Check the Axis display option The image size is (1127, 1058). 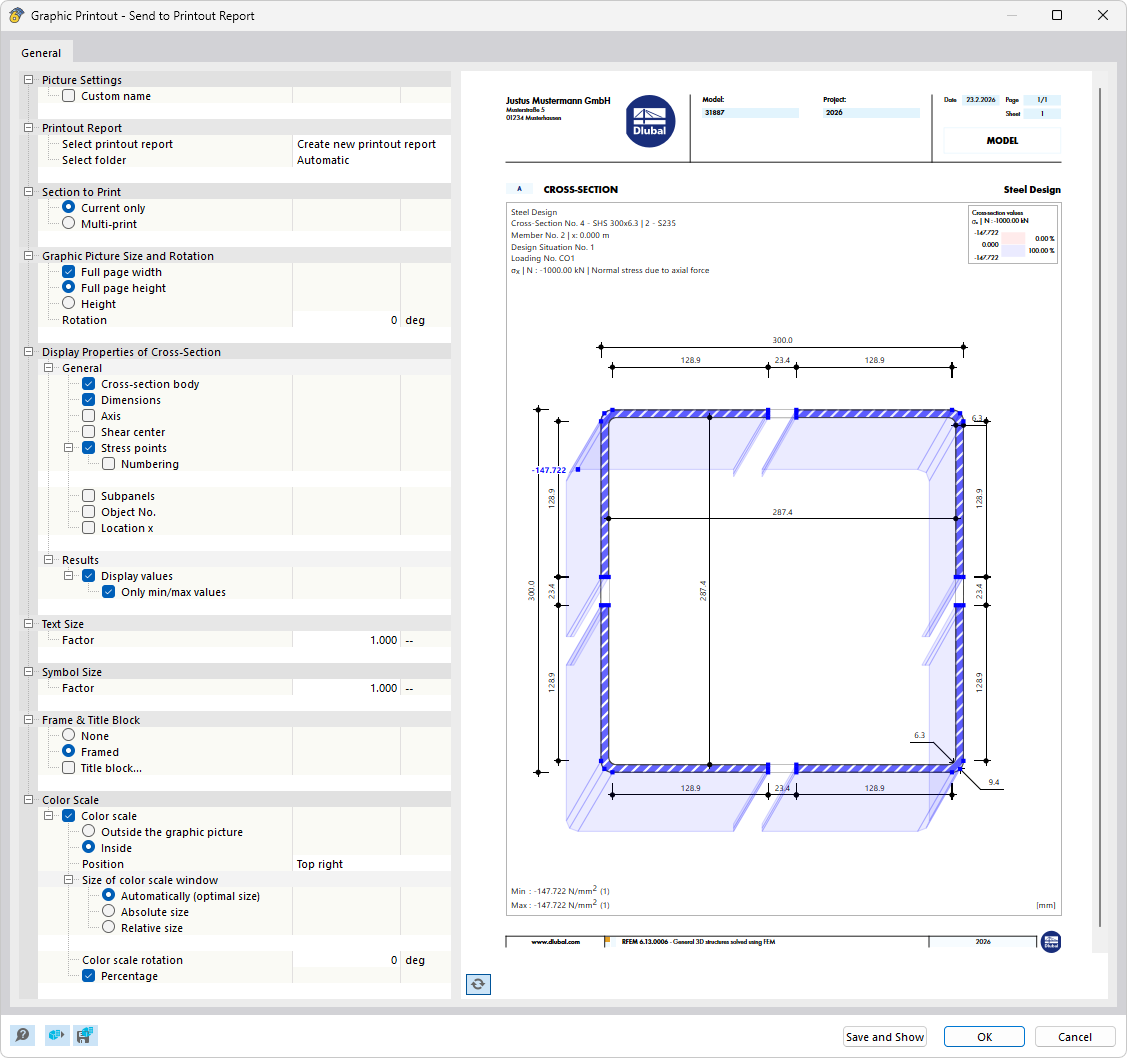87,415
